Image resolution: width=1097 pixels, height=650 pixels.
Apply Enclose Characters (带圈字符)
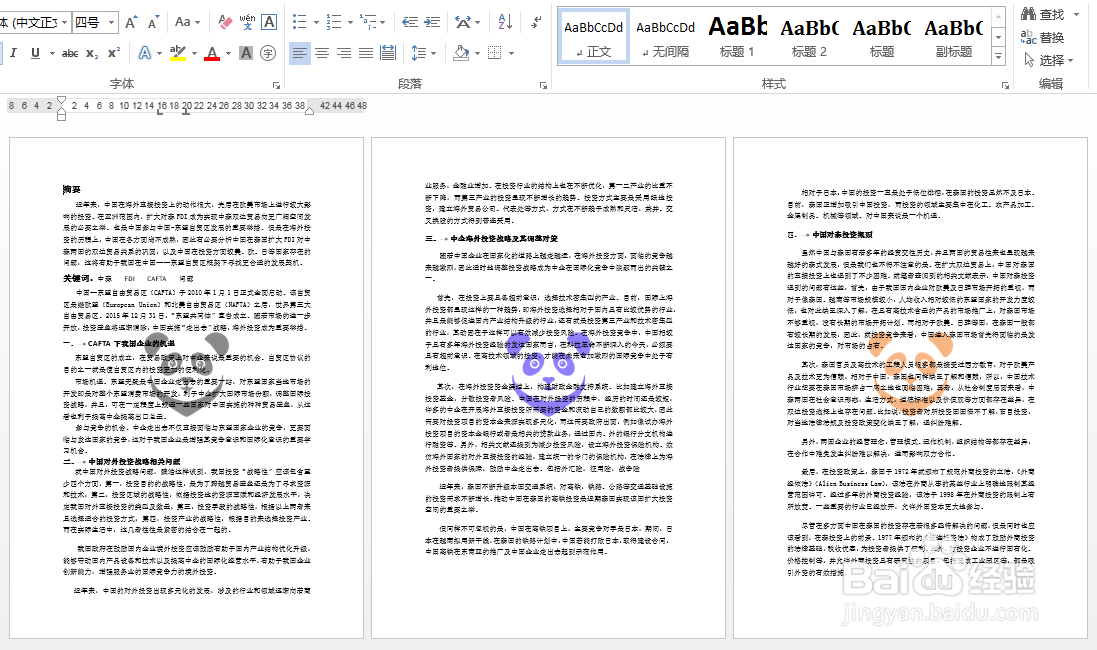(x=268, y=53)
